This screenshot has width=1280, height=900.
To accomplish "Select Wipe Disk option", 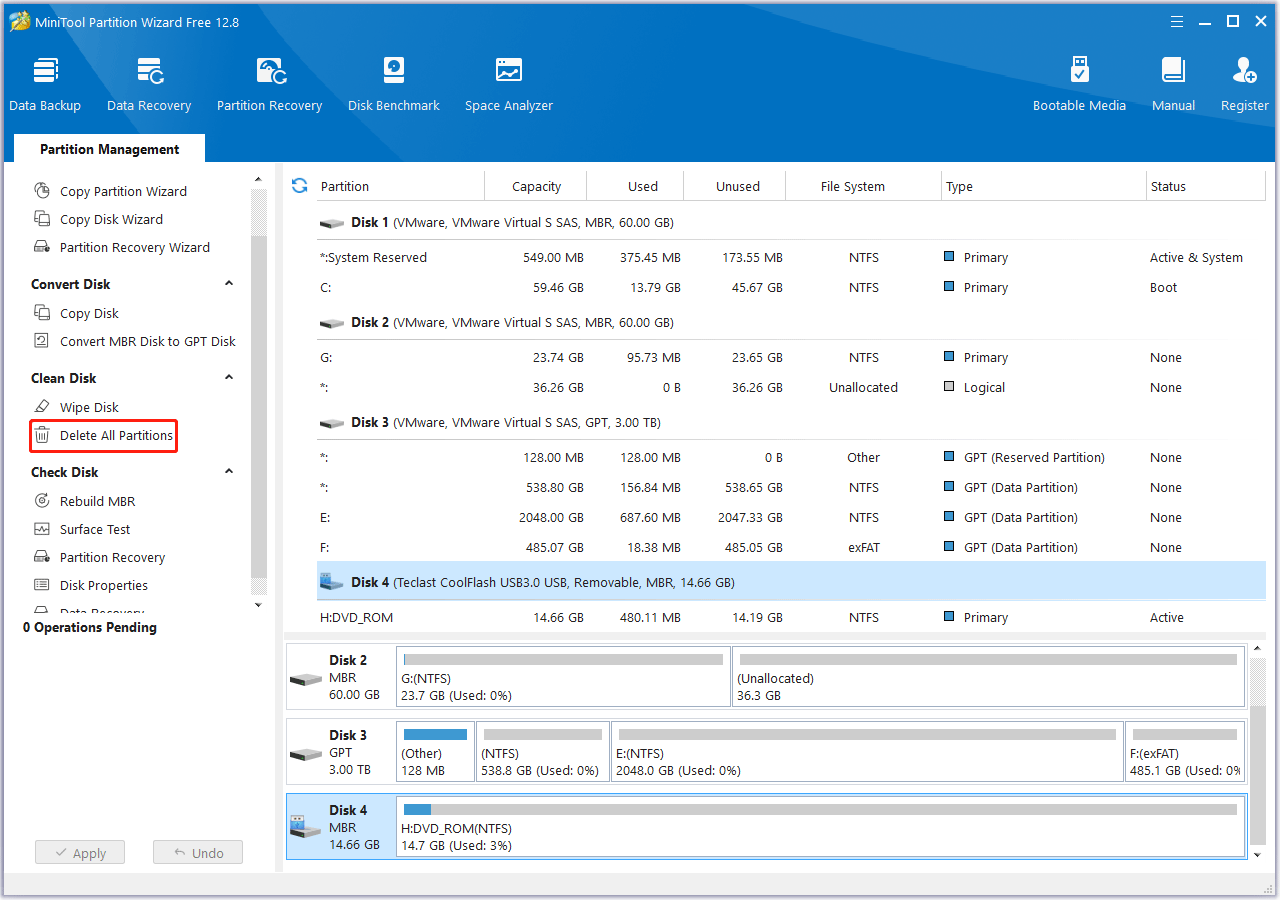I will click(89, 407).
